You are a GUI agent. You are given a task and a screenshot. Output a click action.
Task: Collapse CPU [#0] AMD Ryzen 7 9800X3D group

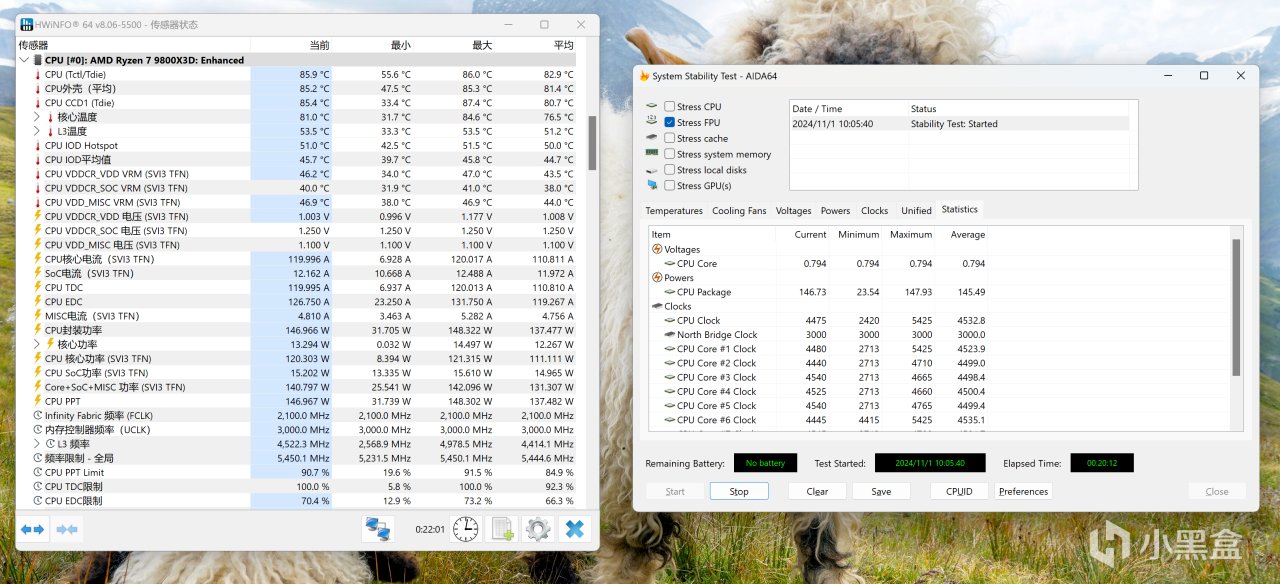point(24,60)
